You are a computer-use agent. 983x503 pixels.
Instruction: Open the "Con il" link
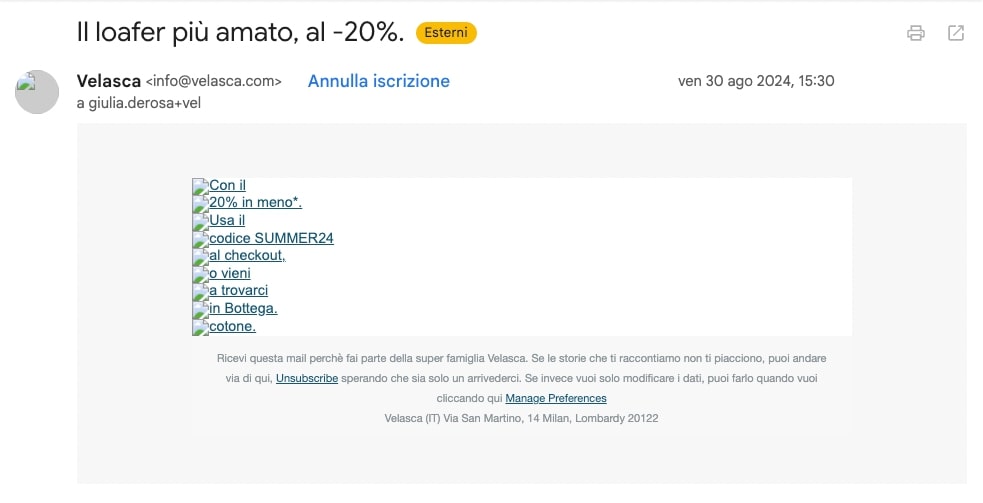click(228, 185)
